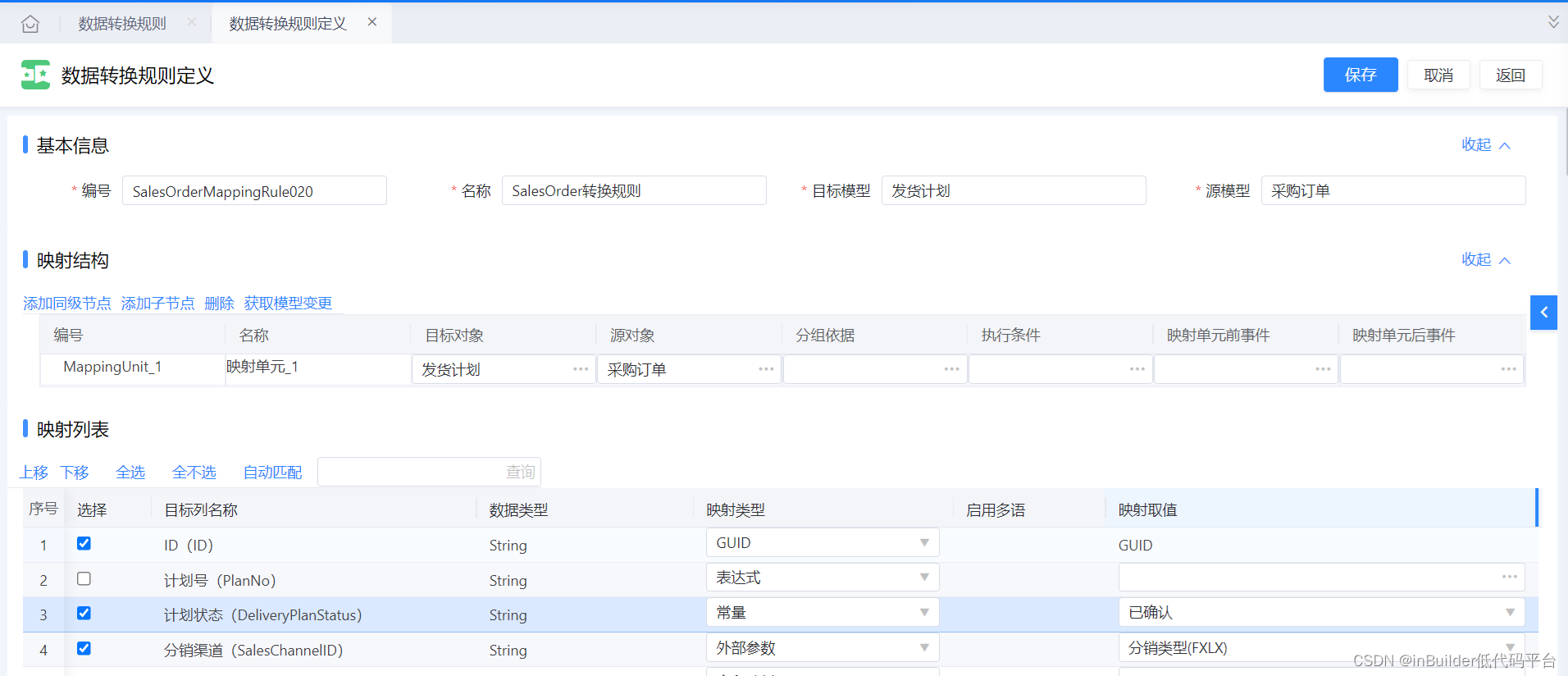Click the 删除 link in 映射结构
The height and width of the screenshot is (676, 1568).
[x=219, y=304]
